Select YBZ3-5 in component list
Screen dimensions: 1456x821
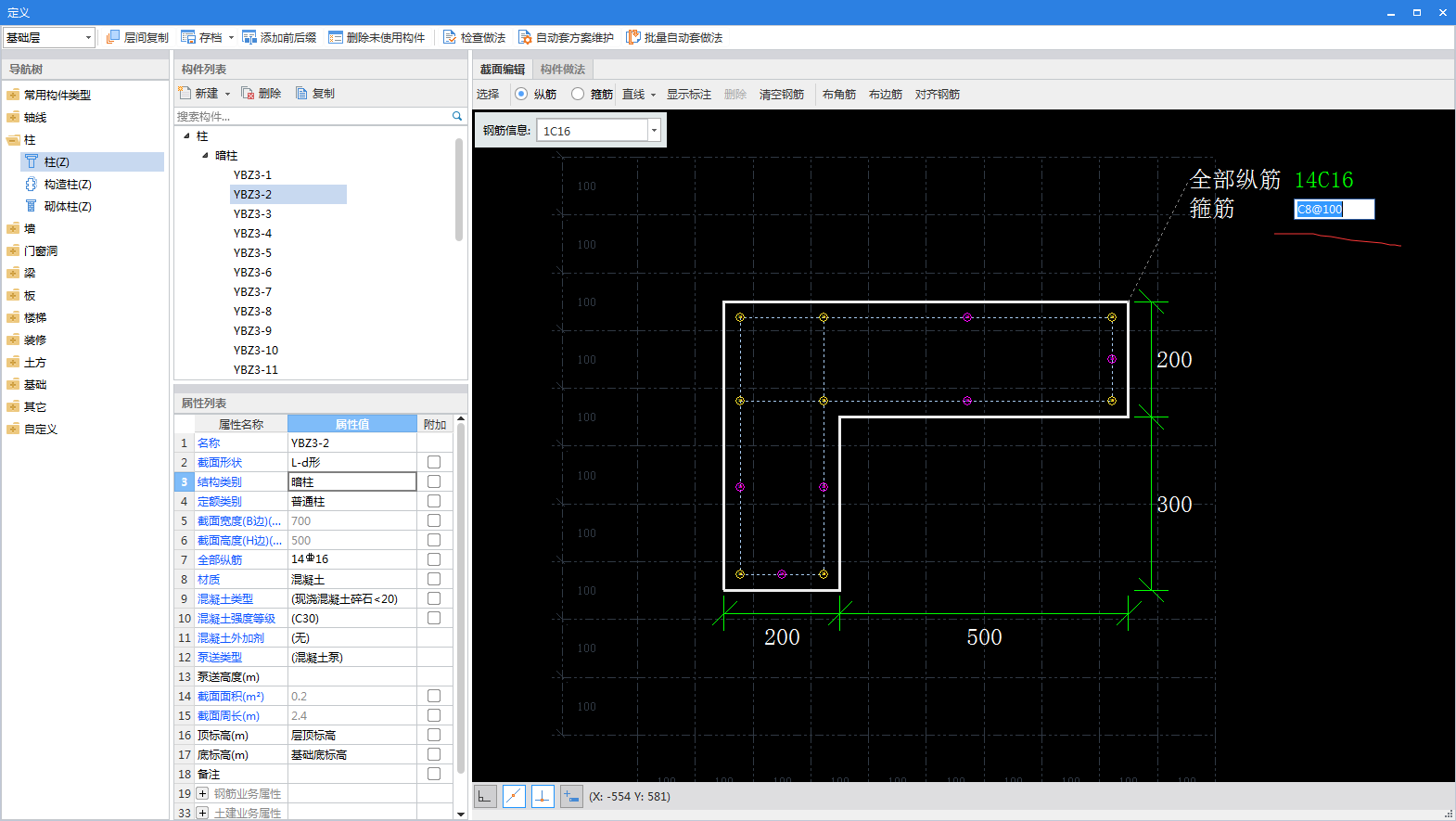(x=252, y=252)
